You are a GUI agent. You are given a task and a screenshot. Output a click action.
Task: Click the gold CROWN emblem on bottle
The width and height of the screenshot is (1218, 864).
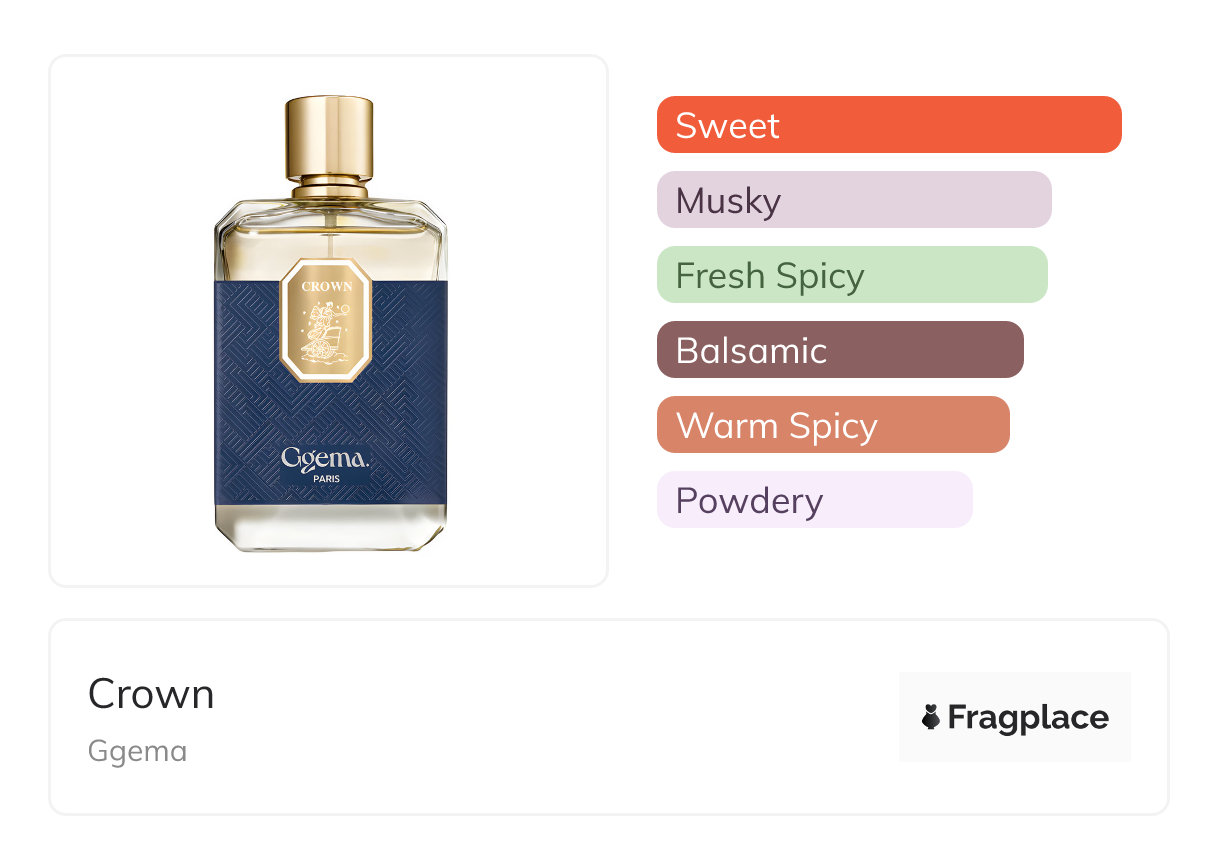tap(328, 320)
